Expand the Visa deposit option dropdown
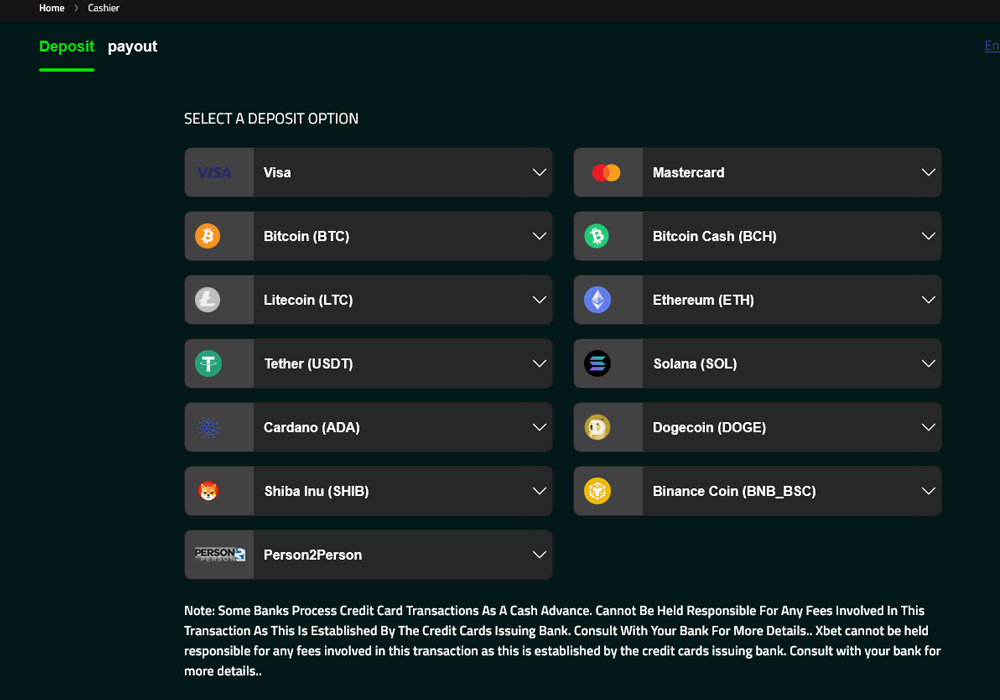This screenshot has width=1000, height=700. coord(538,172)
